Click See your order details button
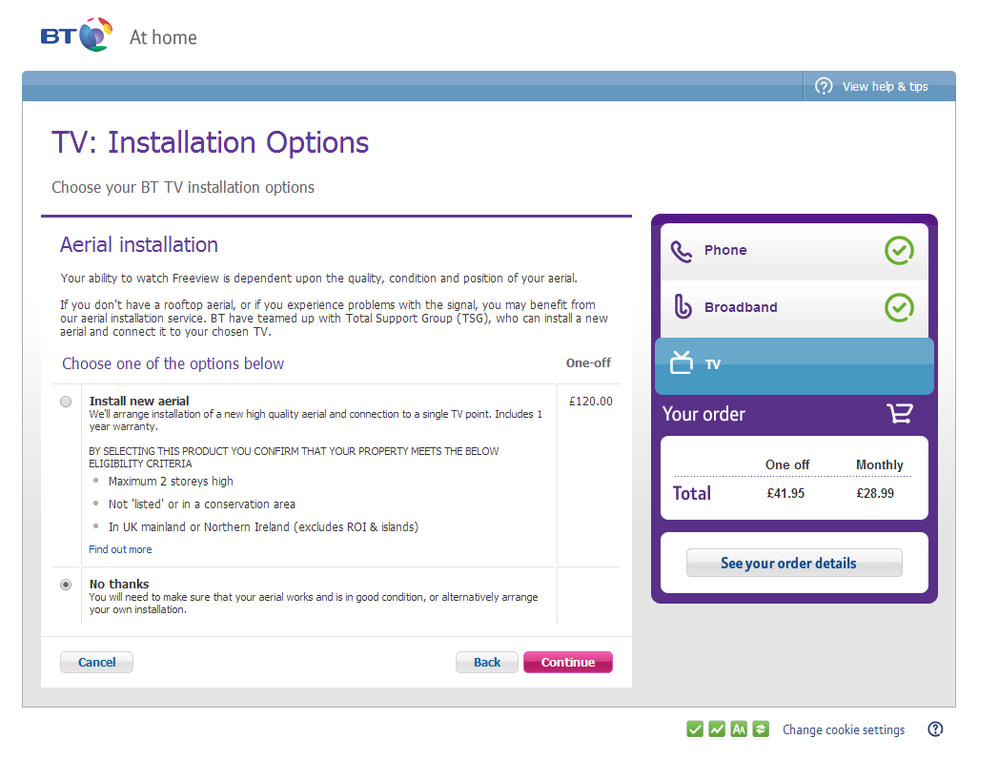 [x=794, y=563]
